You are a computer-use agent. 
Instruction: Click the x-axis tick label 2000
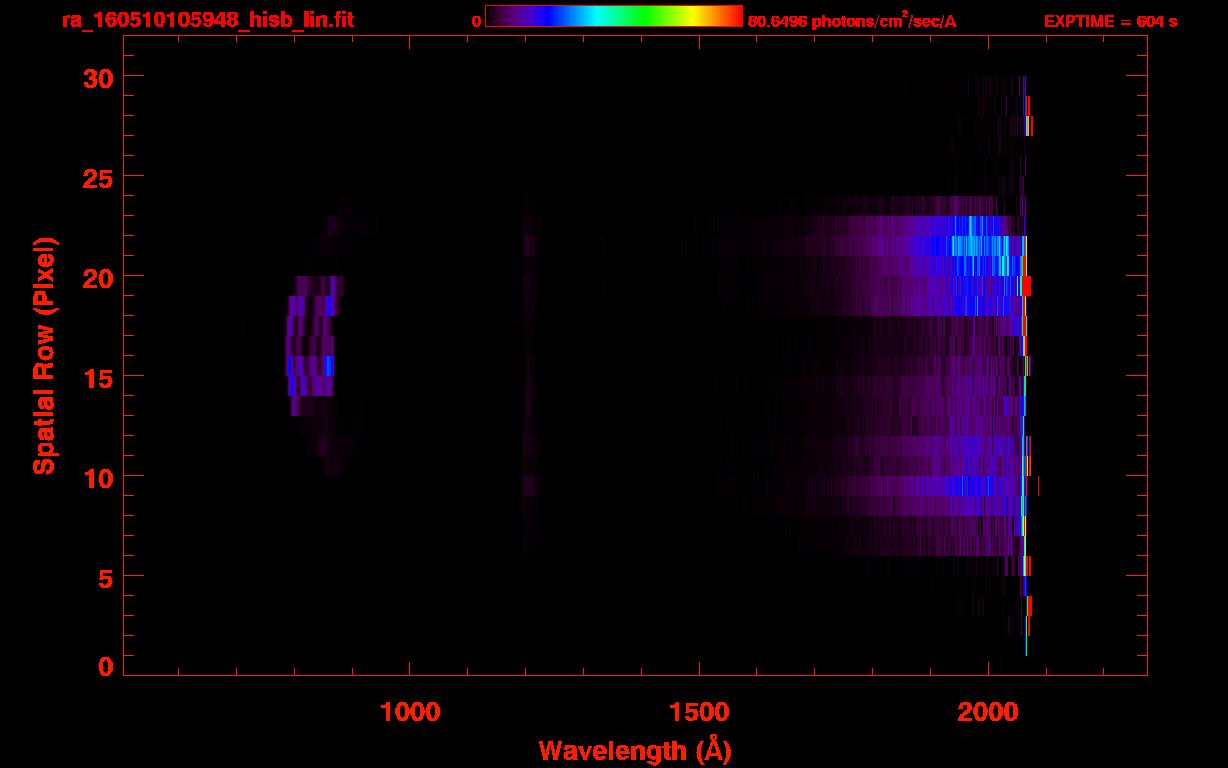(x=988, y=711)
